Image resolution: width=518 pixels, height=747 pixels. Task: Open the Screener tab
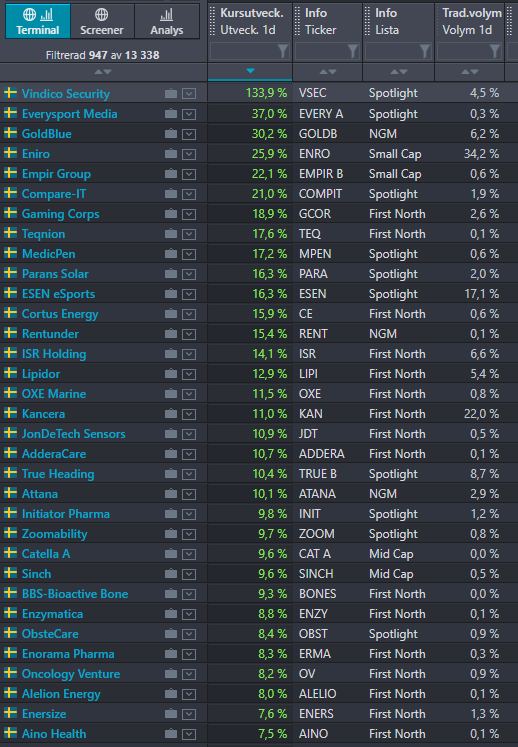coord(102,21)
